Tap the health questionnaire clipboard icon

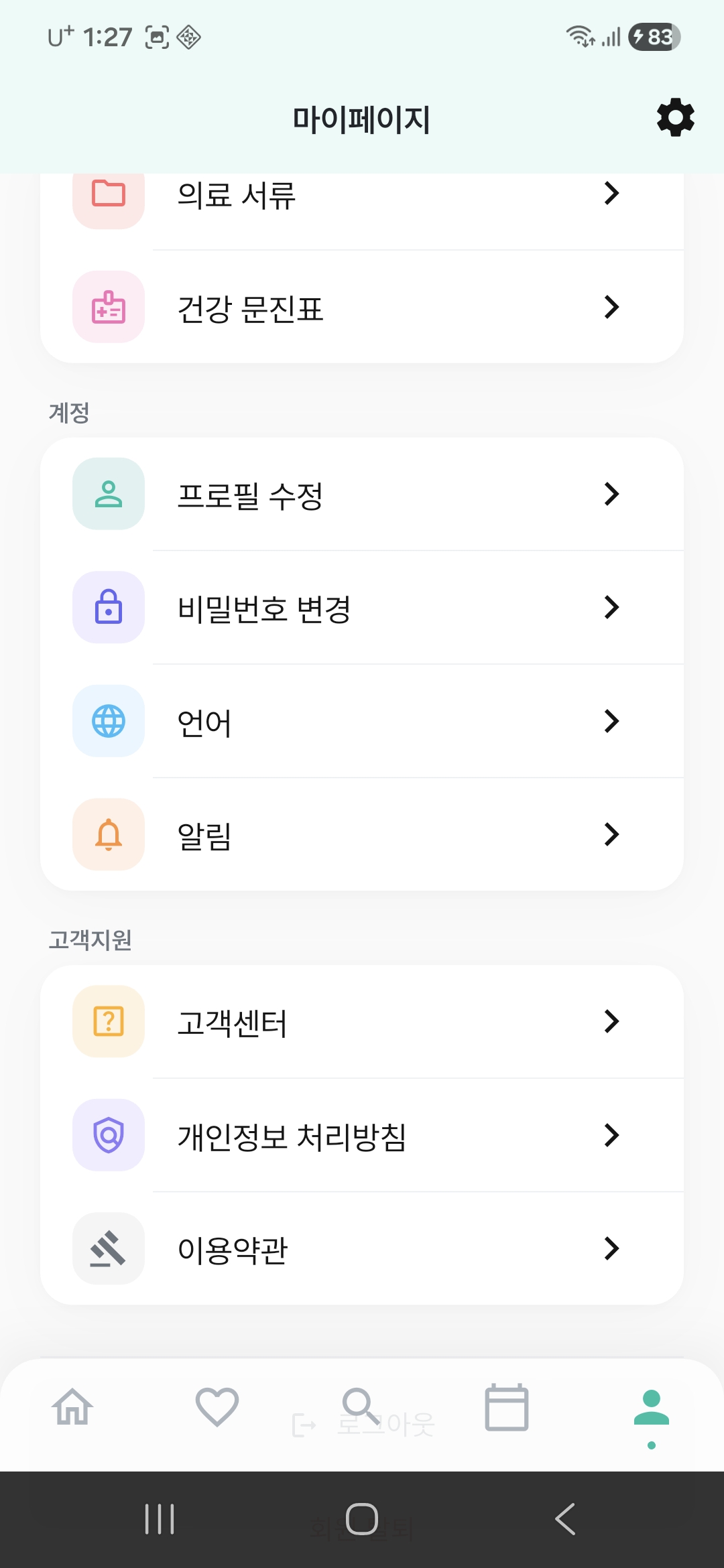109,307
